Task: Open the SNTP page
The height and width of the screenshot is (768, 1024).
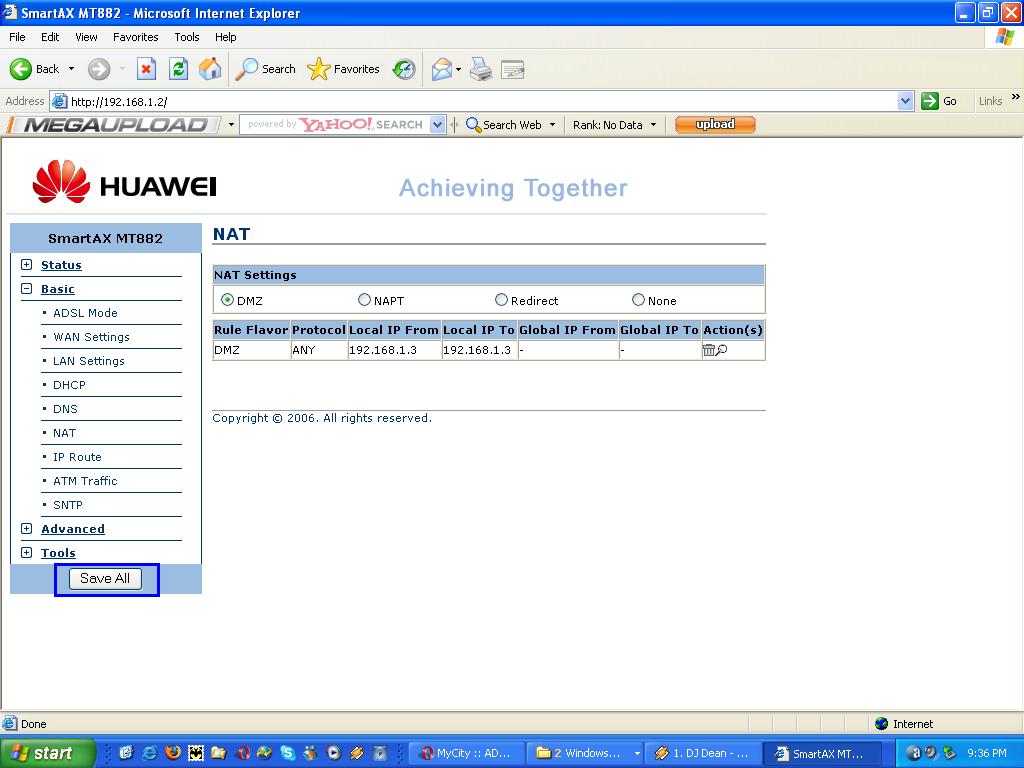Action: [67, 505]
